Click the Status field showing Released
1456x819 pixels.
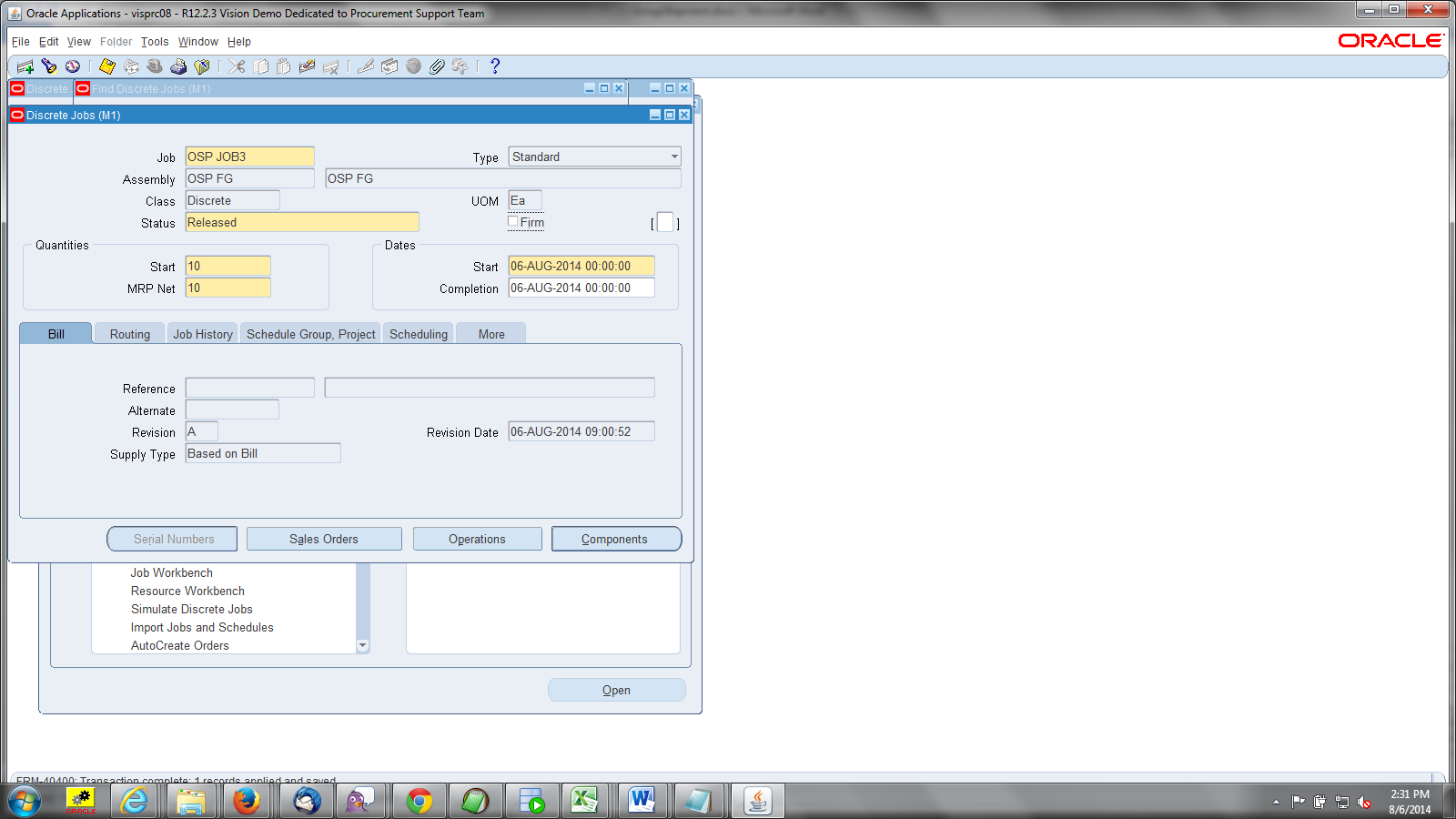click(x=302, y=222)
